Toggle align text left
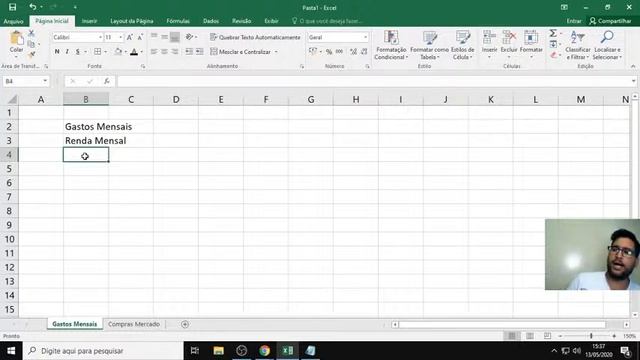The width and height of the screenshot is (640, 360). click(x=154, y=51)
